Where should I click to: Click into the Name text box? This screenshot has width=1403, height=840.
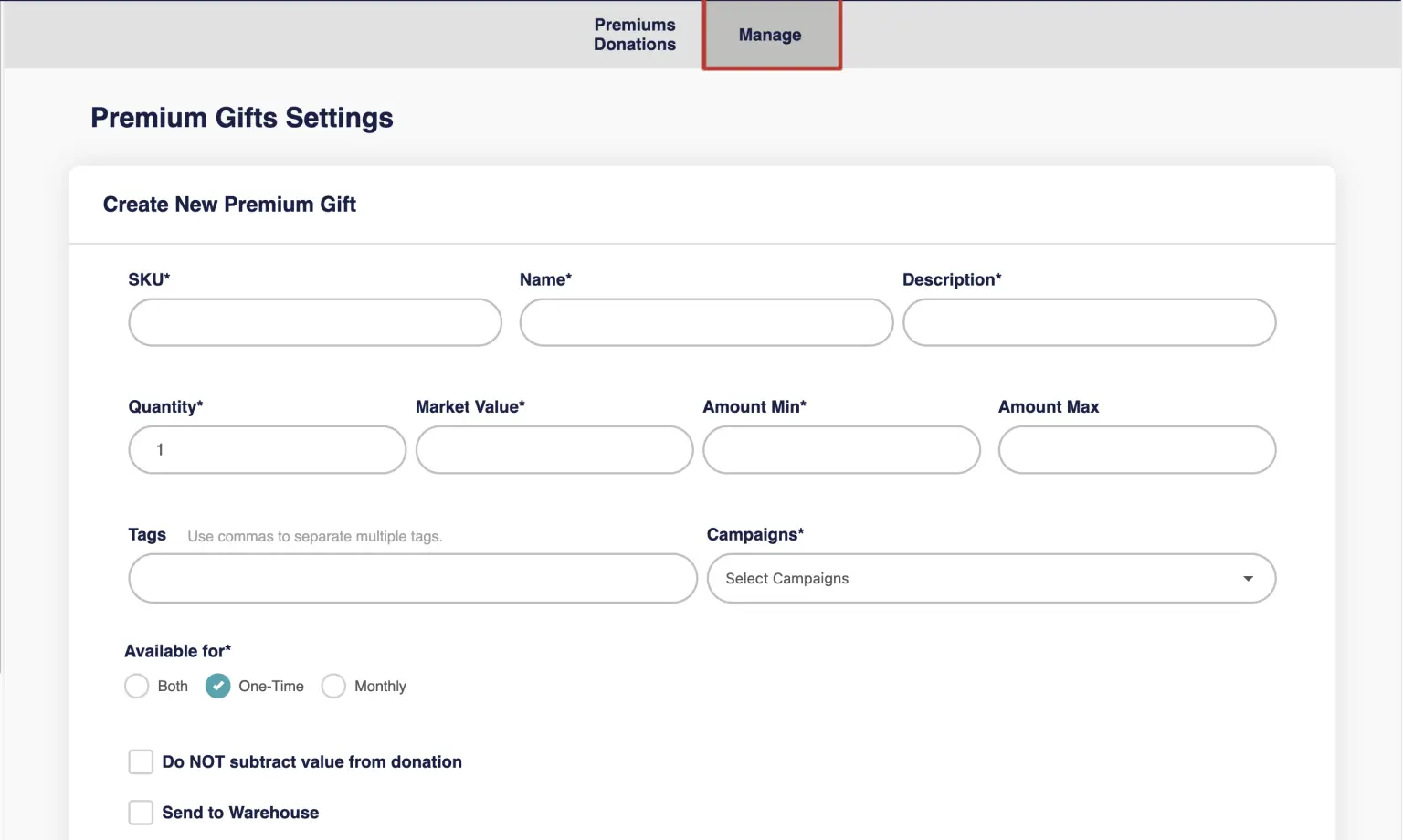click(x=705, y=322)
